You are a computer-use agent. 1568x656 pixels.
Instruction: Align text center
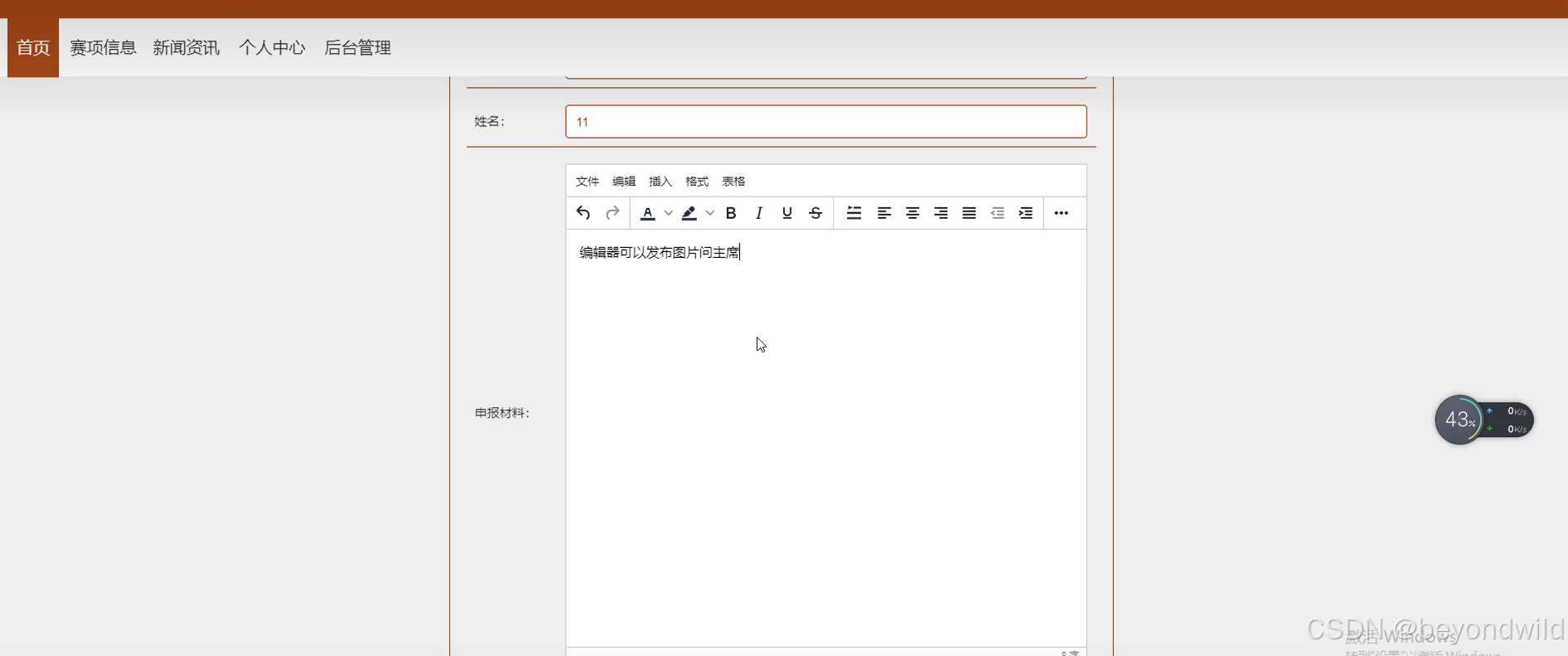point(912,213)
